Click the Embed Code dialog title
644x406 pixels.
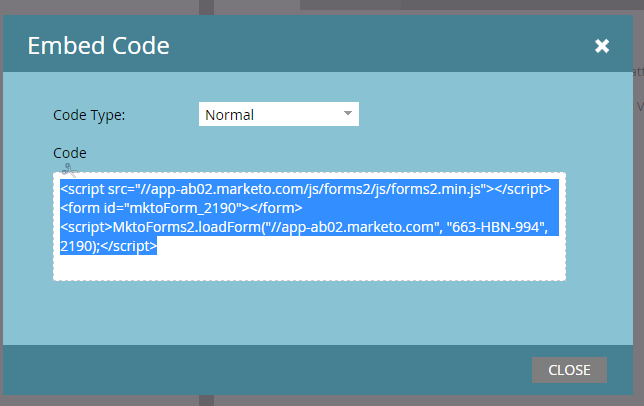click(98, 45)
